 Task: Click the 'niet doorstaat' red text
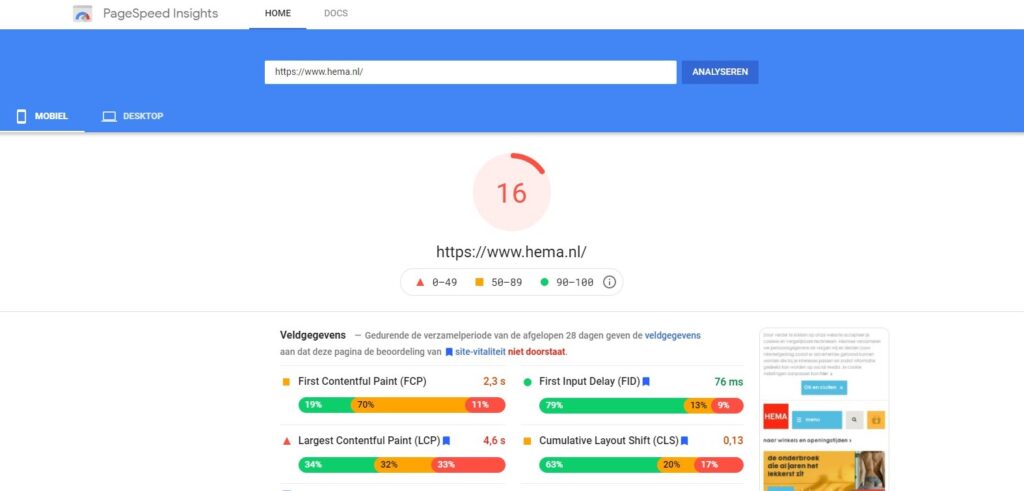(537, 351)
